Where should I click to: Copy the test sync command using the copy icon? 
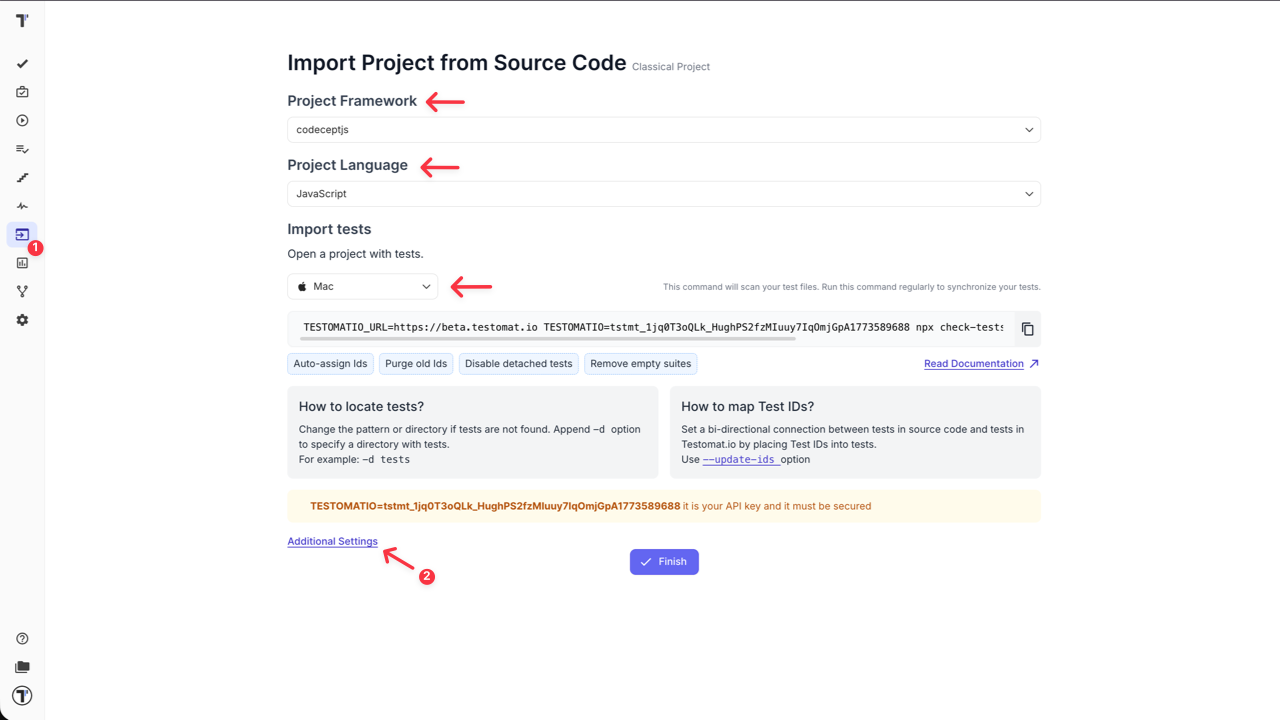[1027, 328]
